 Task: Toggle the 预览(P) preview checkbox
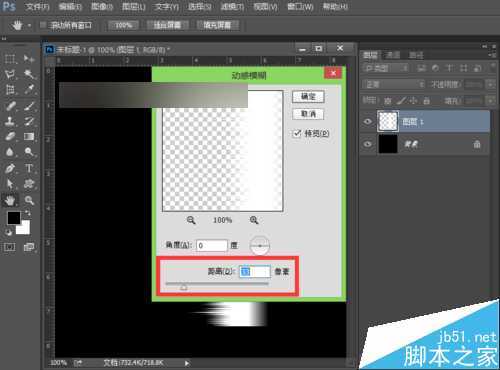pyautogui.click(x=296, y=134)
